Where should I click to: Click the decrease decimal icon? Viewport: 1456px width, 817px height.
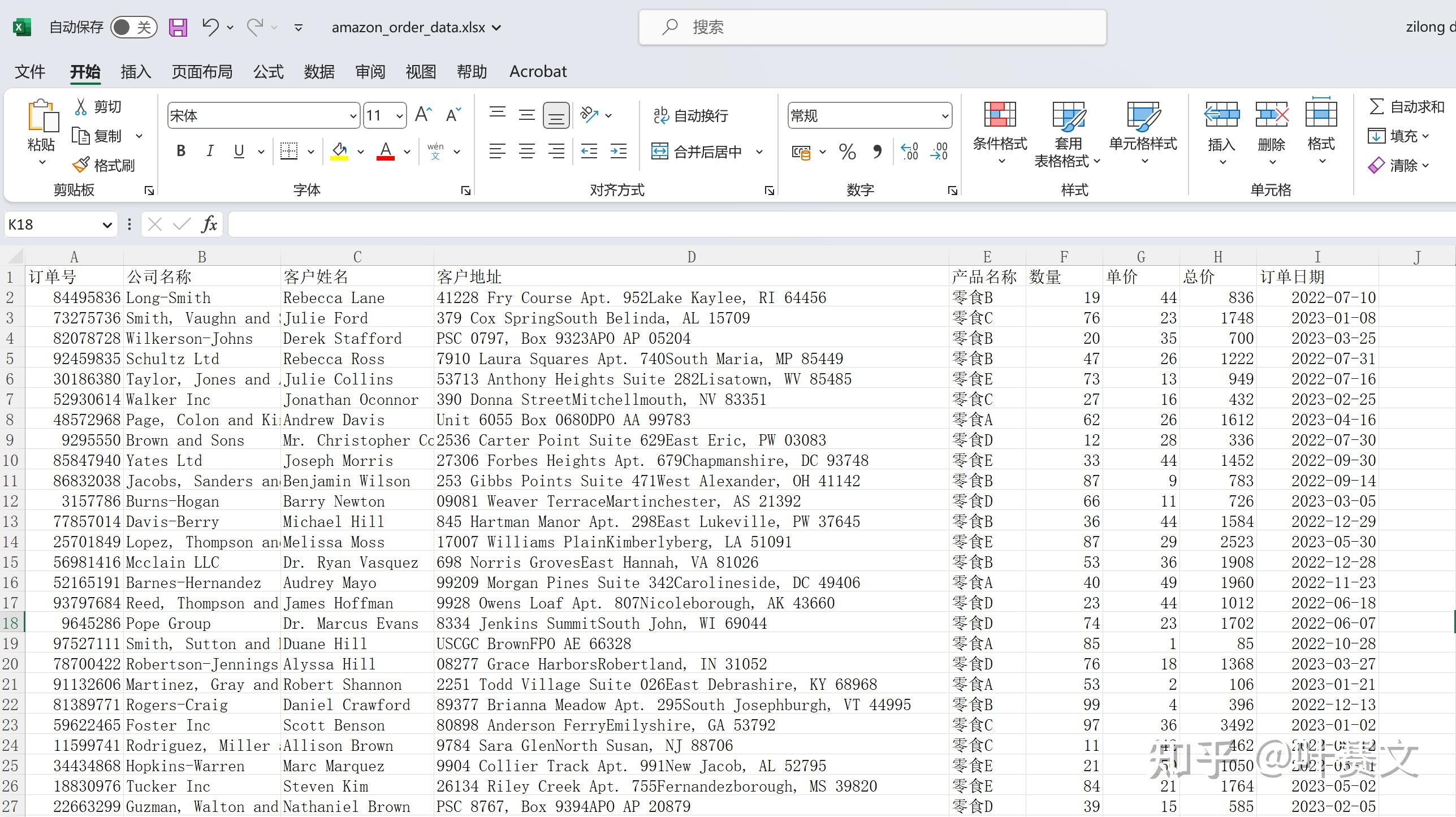(x=939, y=152)
